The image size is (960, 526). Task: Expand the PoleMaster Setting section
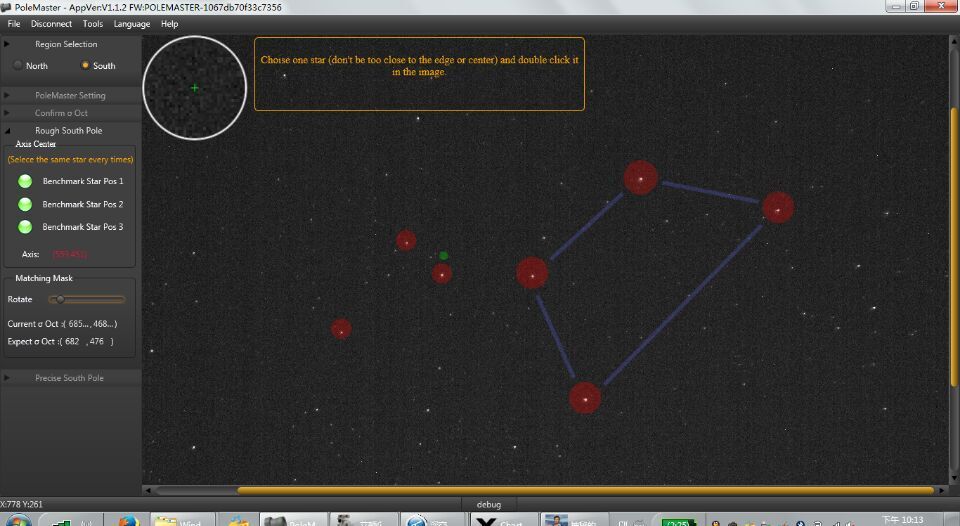point(70,96)
